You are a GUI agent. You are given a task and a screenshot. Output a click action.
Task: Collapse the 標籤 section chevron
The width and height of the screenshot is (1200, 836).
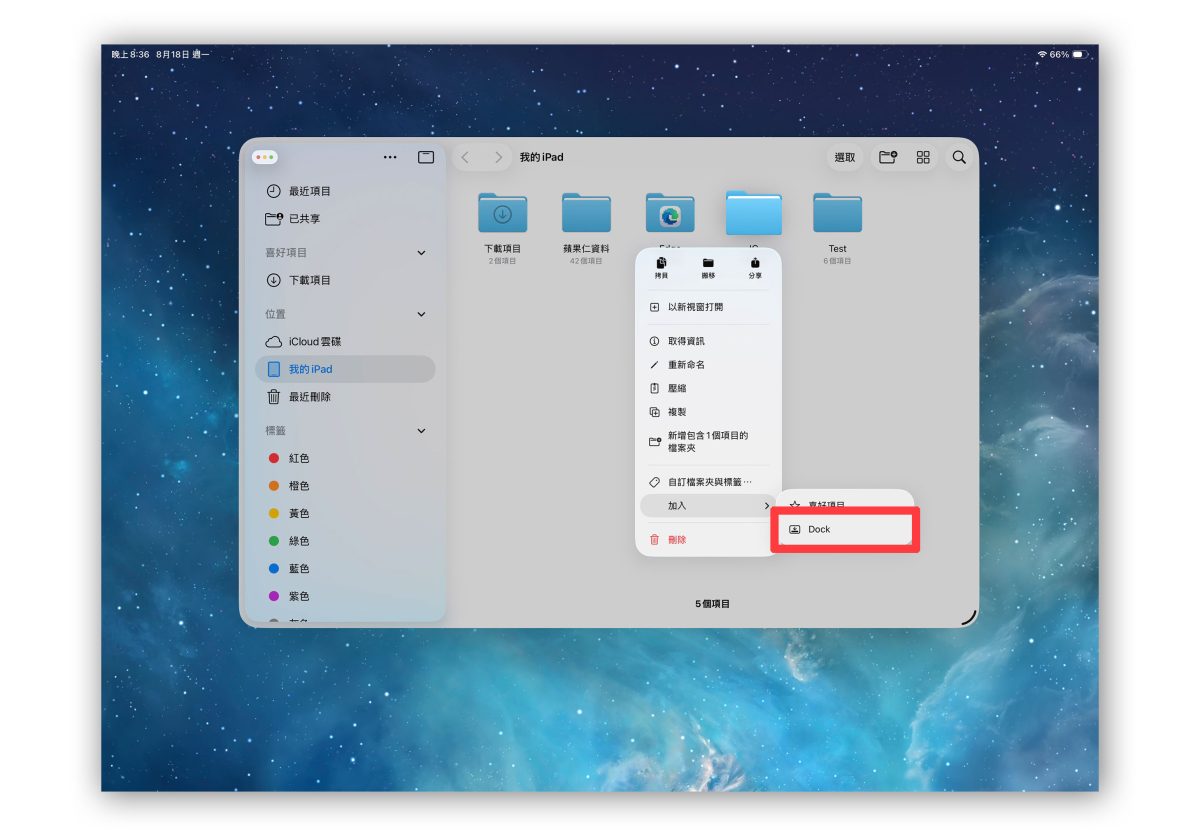tap(421, 431)
